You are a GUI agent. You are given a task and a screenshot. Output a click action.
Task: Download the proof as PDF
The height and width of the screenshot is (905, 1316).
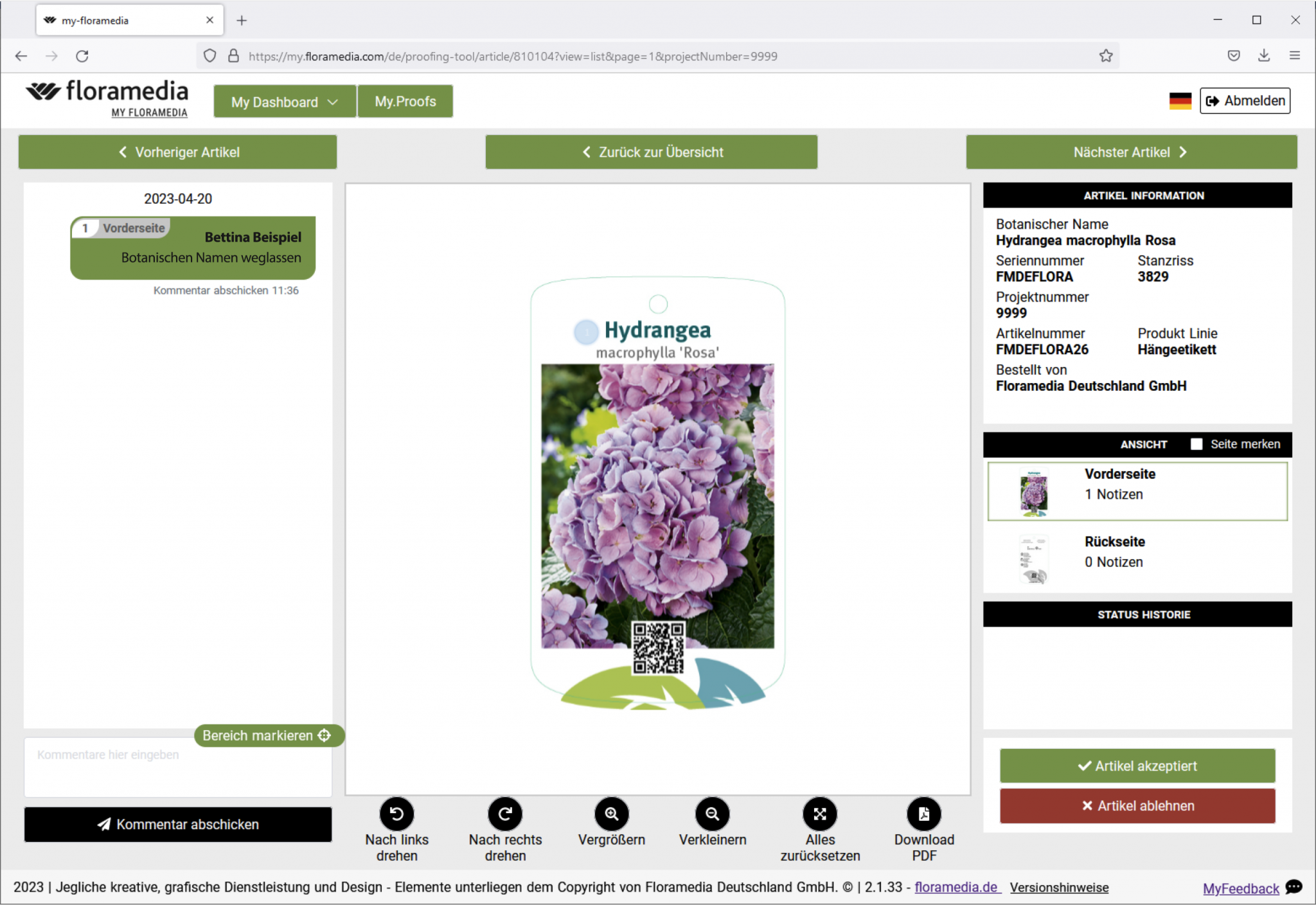point(924,814)
